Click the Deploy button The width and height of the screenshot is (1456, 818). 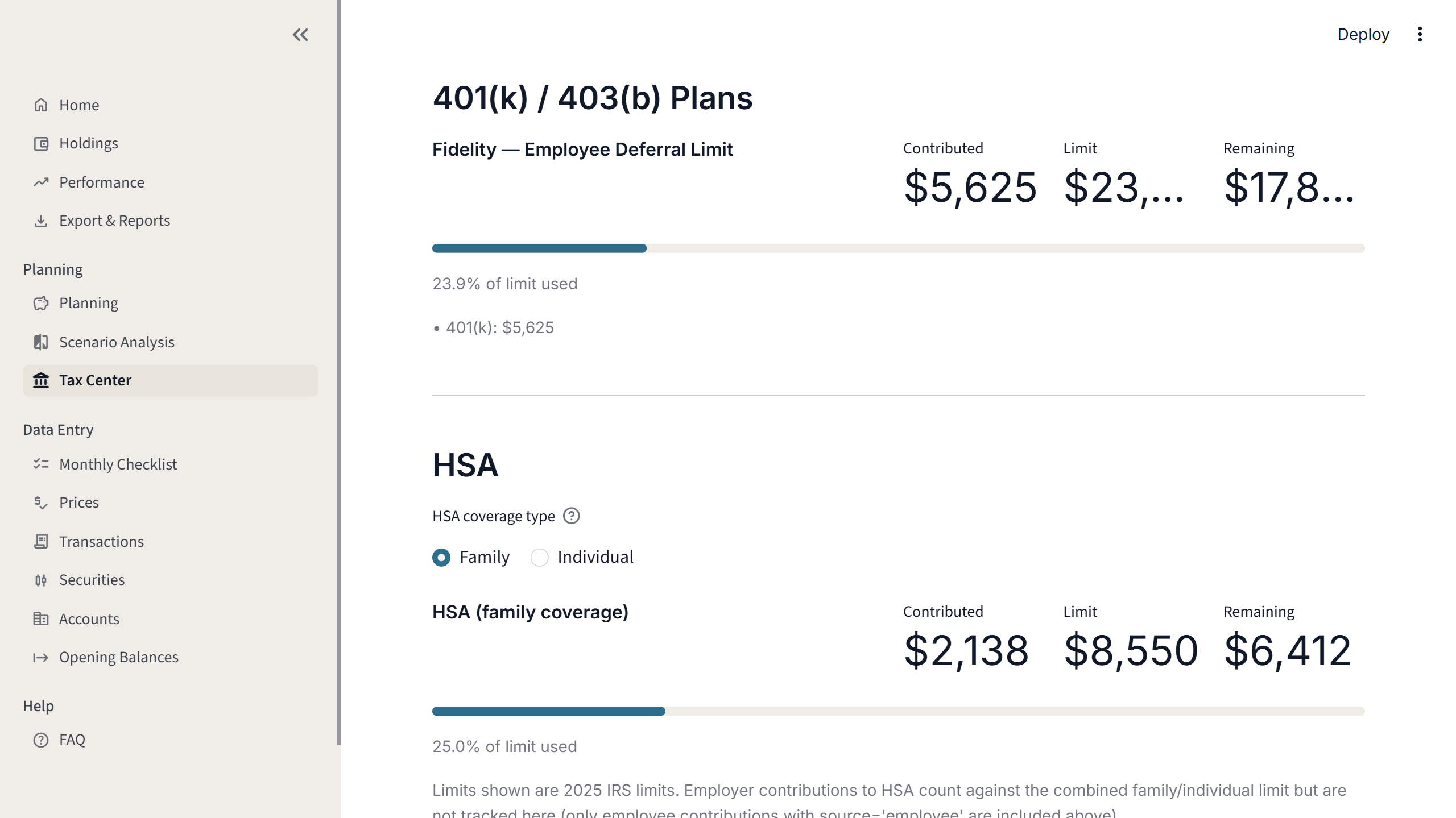tap(1363, 35)
